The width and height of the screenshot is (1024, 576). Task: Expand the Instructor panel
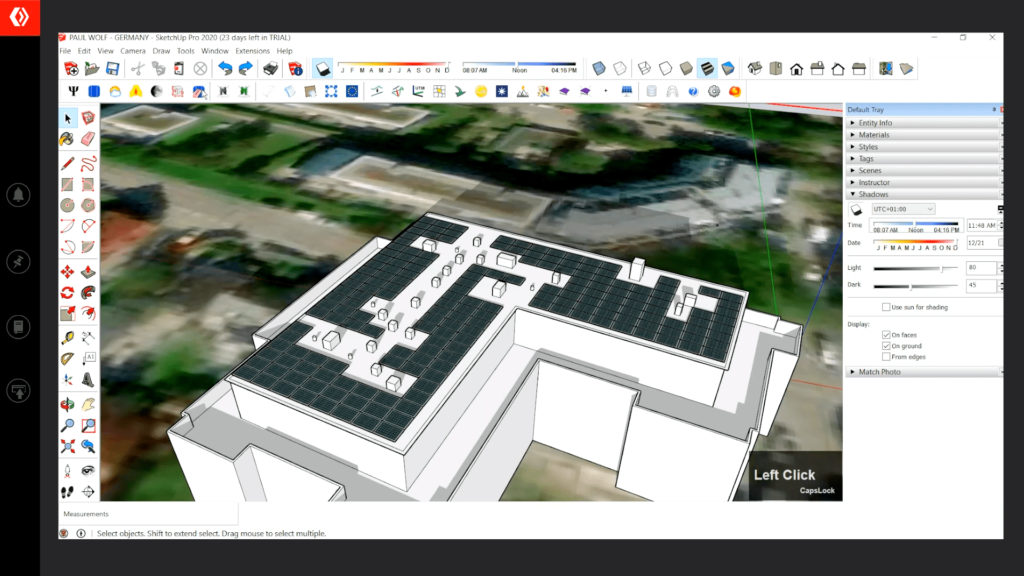pyautogui.click(x=923, y=182)
